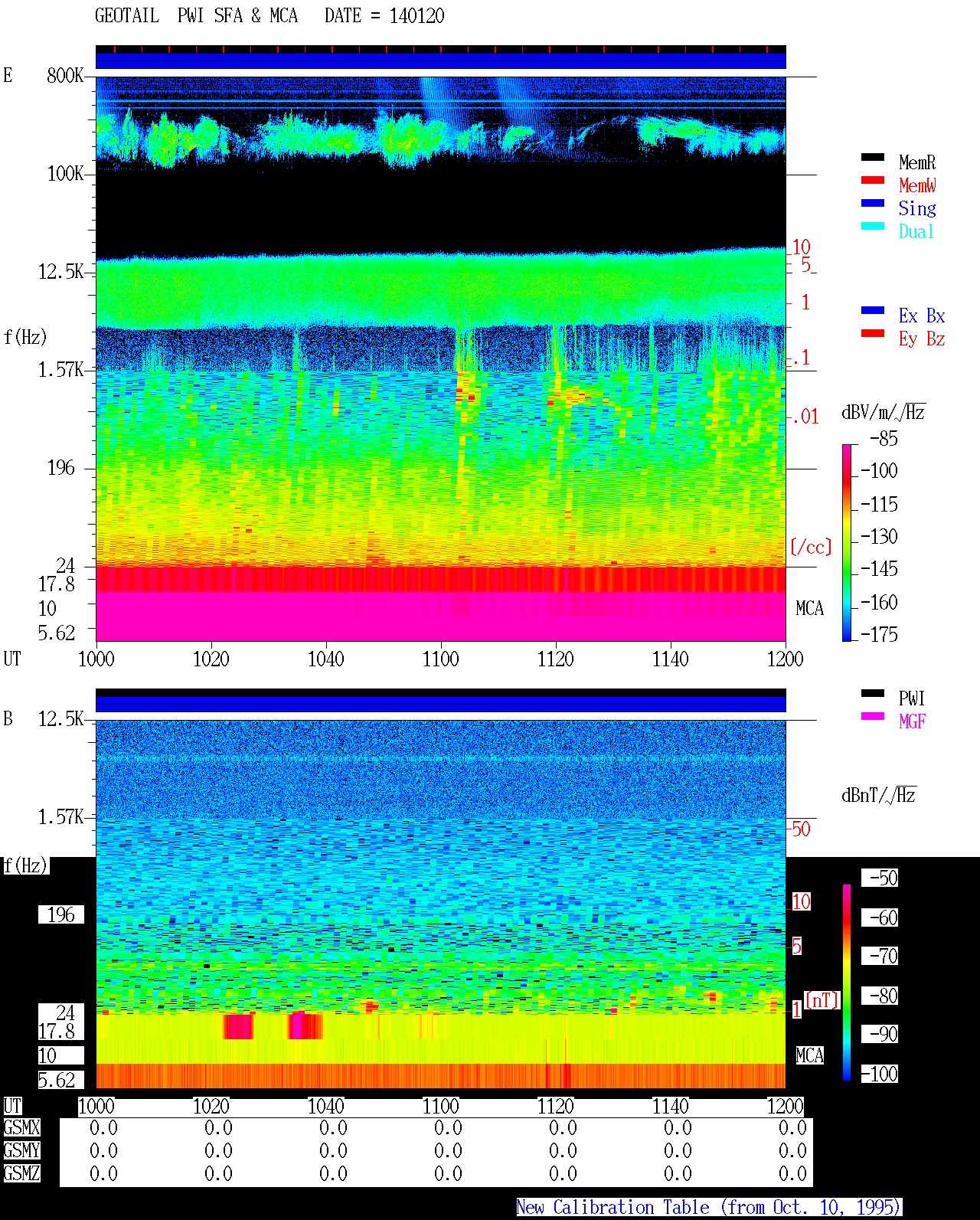Screen dimensions: 980x1220
Task: Click the 1200 tick under B spectrogram
Action: click(x=786, y=1107)
